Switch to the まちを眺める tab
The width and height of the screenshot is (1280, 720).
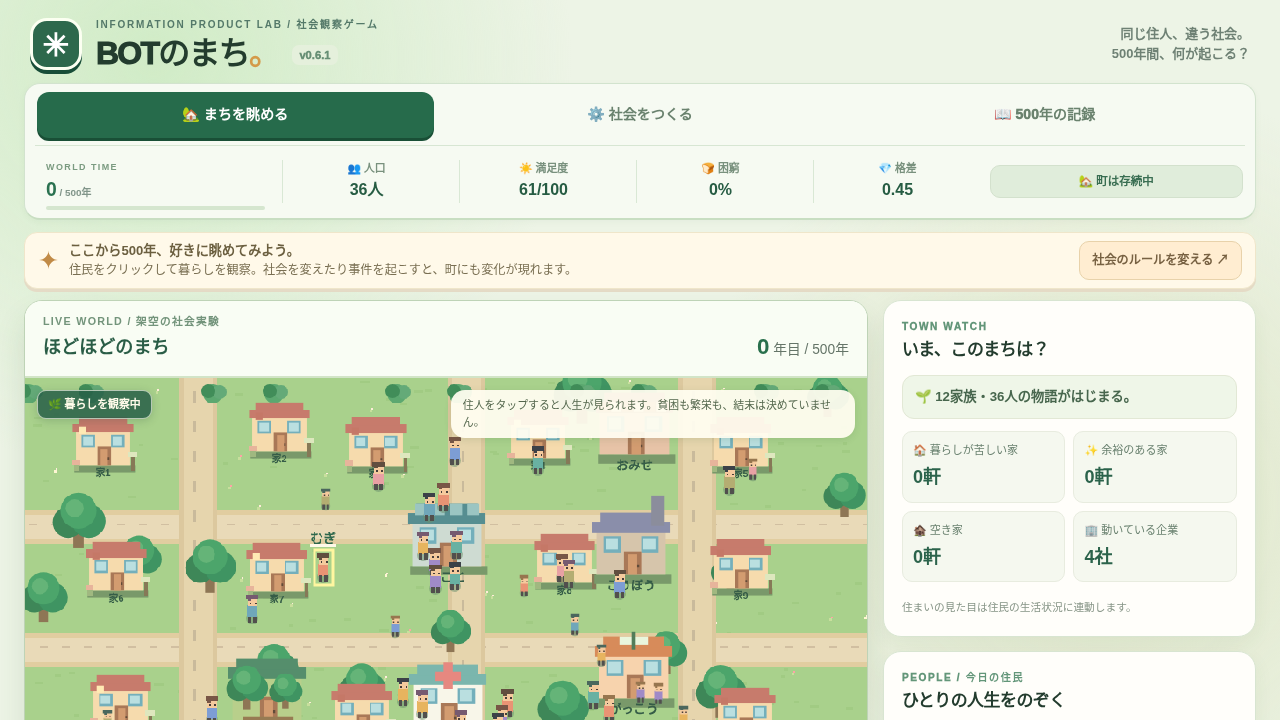(235, 115)
